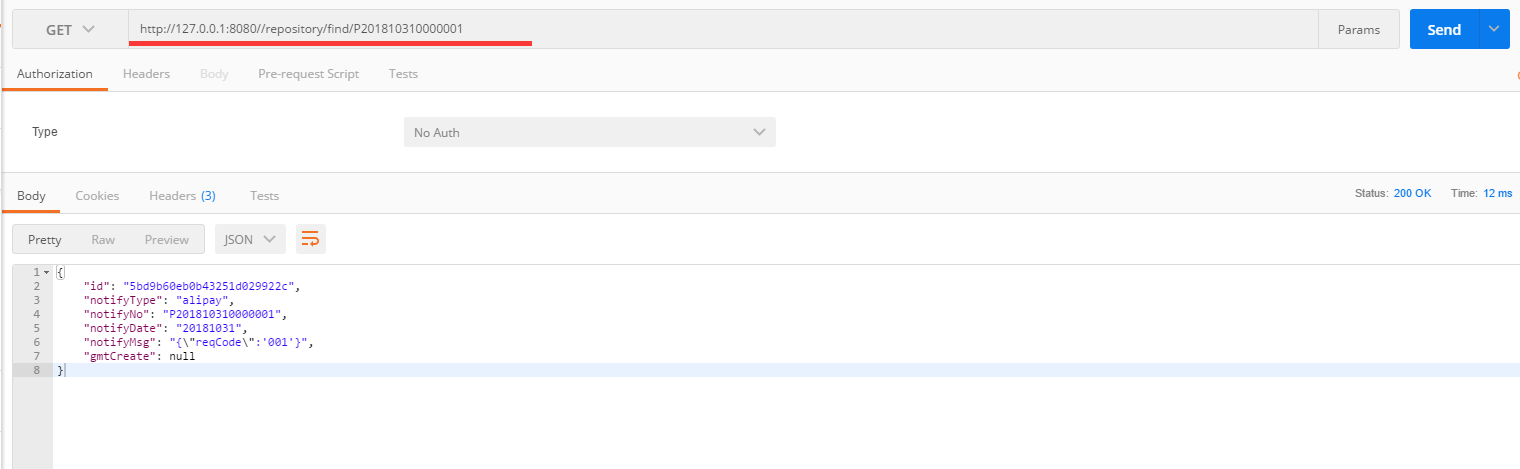
Task: Select the Pretty view mode
Action: (45, 239)
